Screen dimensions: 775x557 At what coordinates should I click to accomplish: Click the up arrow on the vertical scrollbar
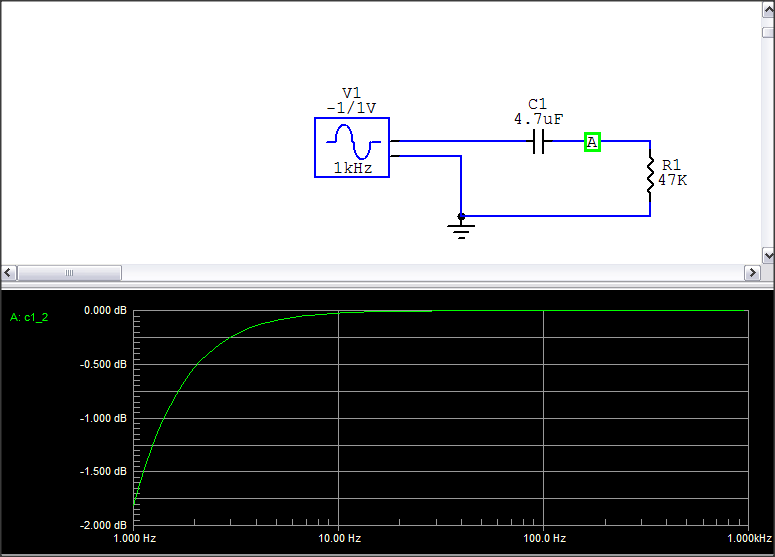[768, 10]
